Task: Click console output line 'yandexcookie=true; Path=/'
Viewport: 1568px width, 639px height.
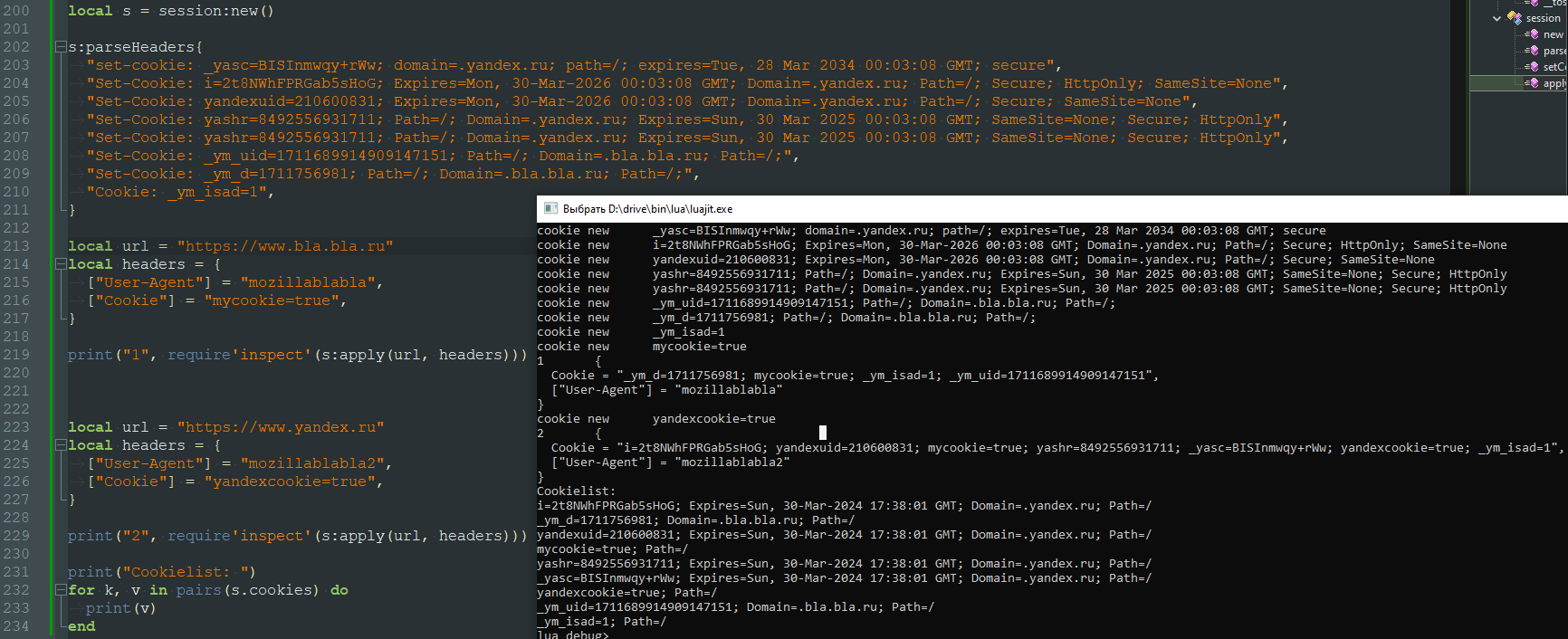Action: 627,593
